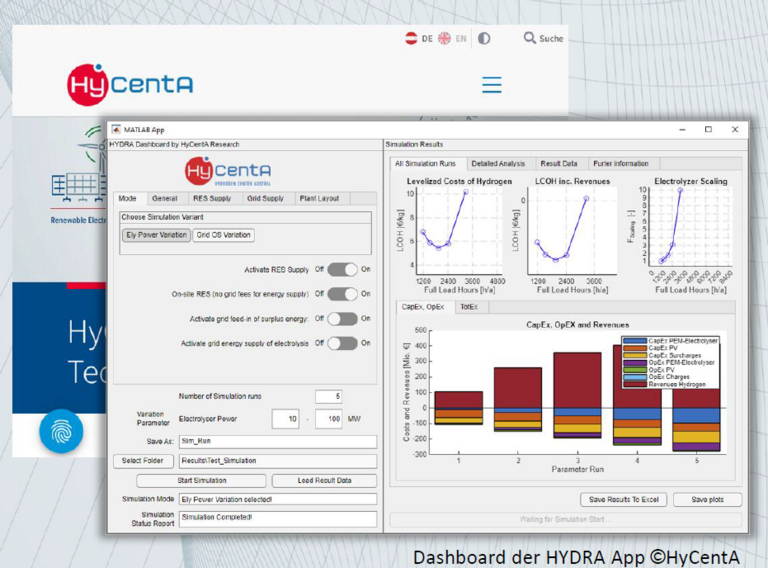The image size is (768, 568).
Task: Show the TotEx chart tab
Action: point(467,308)
